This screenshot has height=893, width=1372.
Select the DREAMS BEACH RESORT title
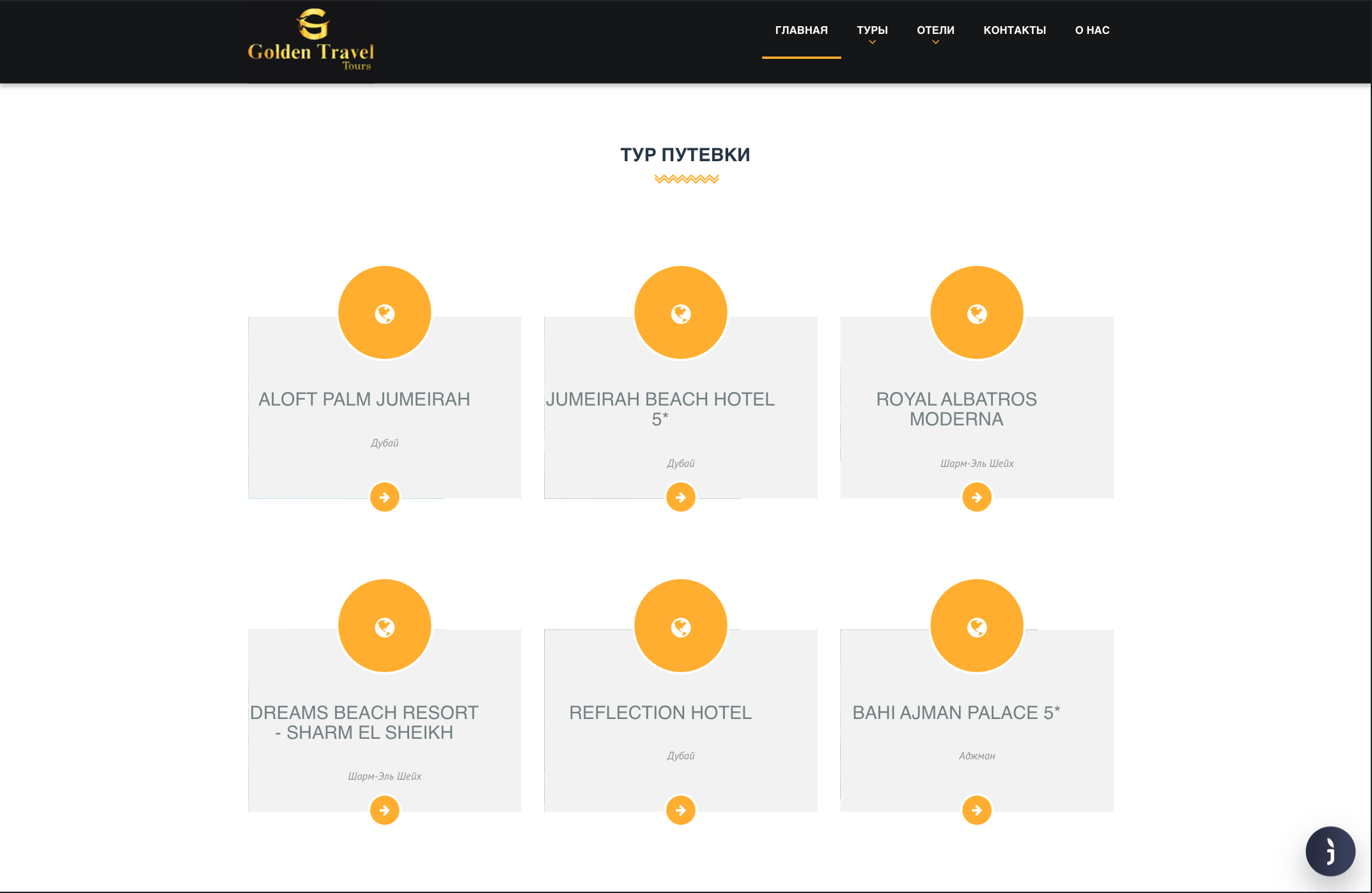(364, 722)
